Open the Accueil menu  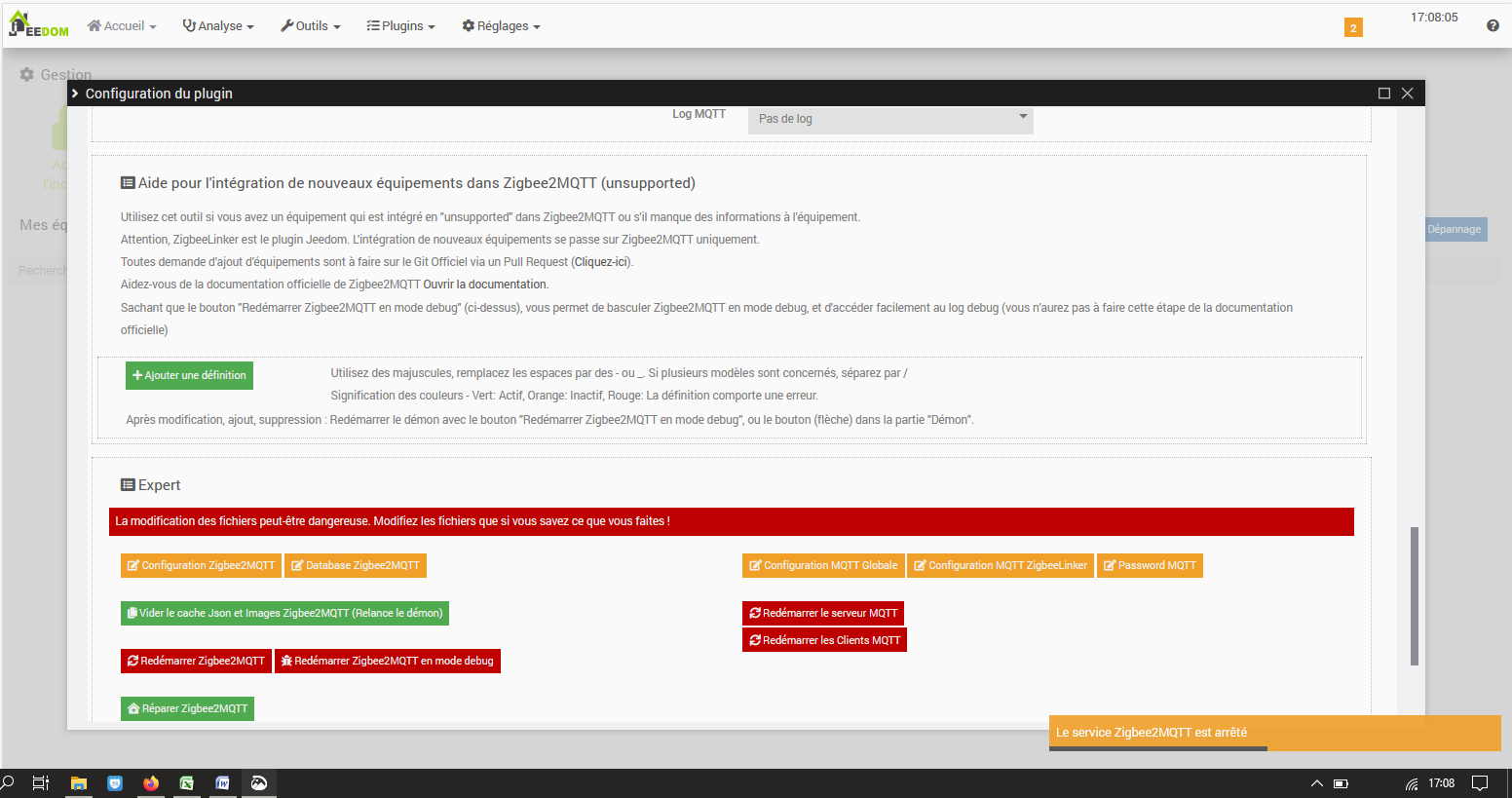click(x=122, y=26)
